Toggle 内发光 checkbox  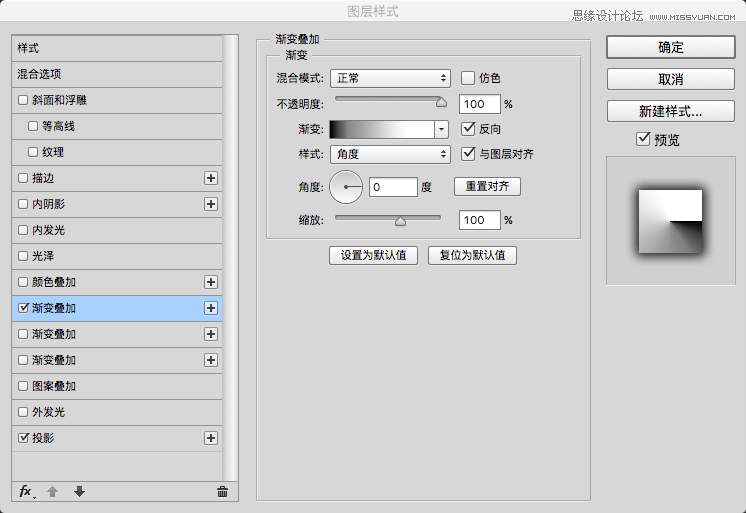point(23,230)
